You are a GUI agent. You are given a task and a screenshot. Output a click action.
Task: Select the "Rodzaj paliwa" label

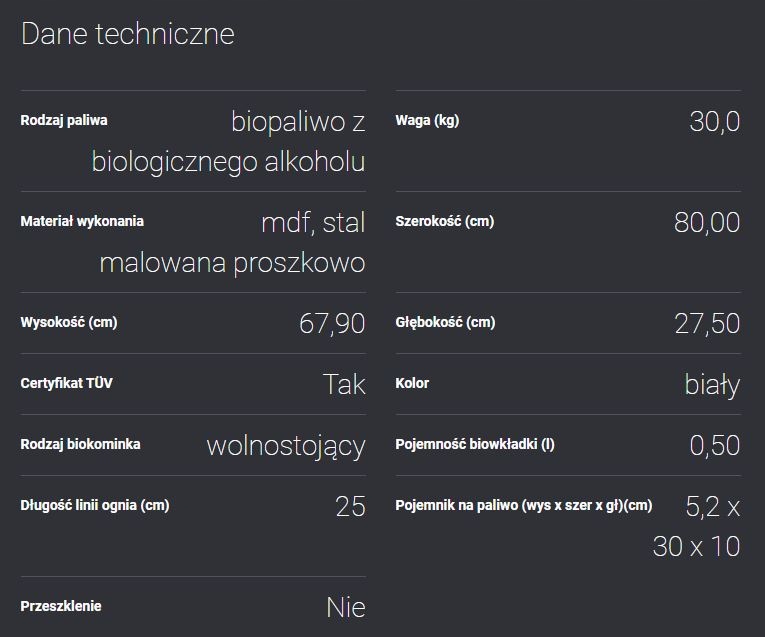coord(64,121)
